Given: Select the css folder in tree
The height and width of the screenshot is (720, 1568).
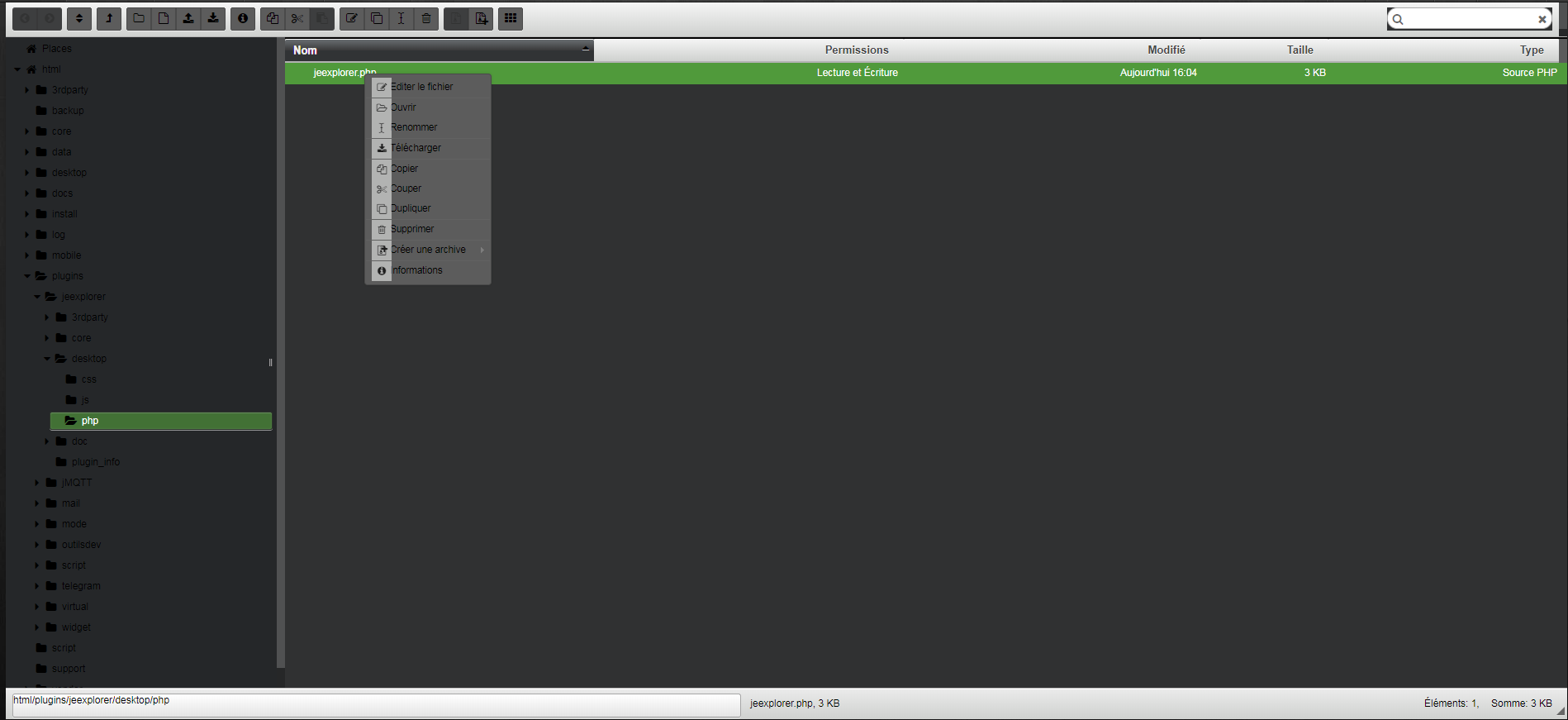Looking at the screenshot, I should pos(88,379).
